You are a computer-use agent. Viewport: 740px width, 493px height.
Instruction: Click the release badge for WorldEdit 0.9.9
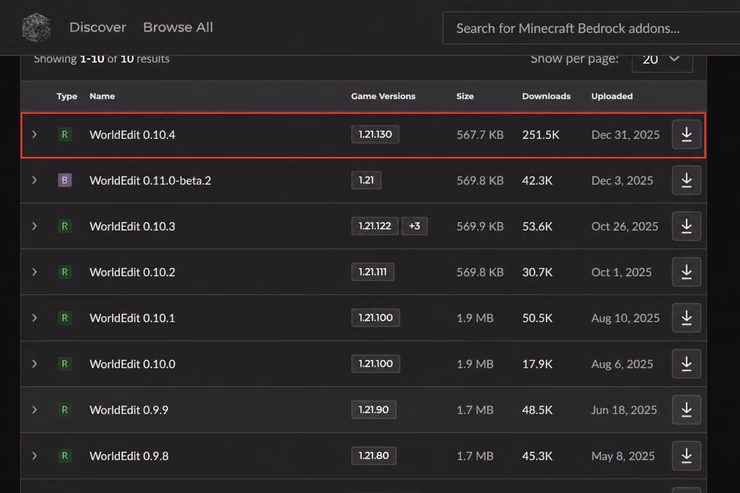[x=65, y=410]
